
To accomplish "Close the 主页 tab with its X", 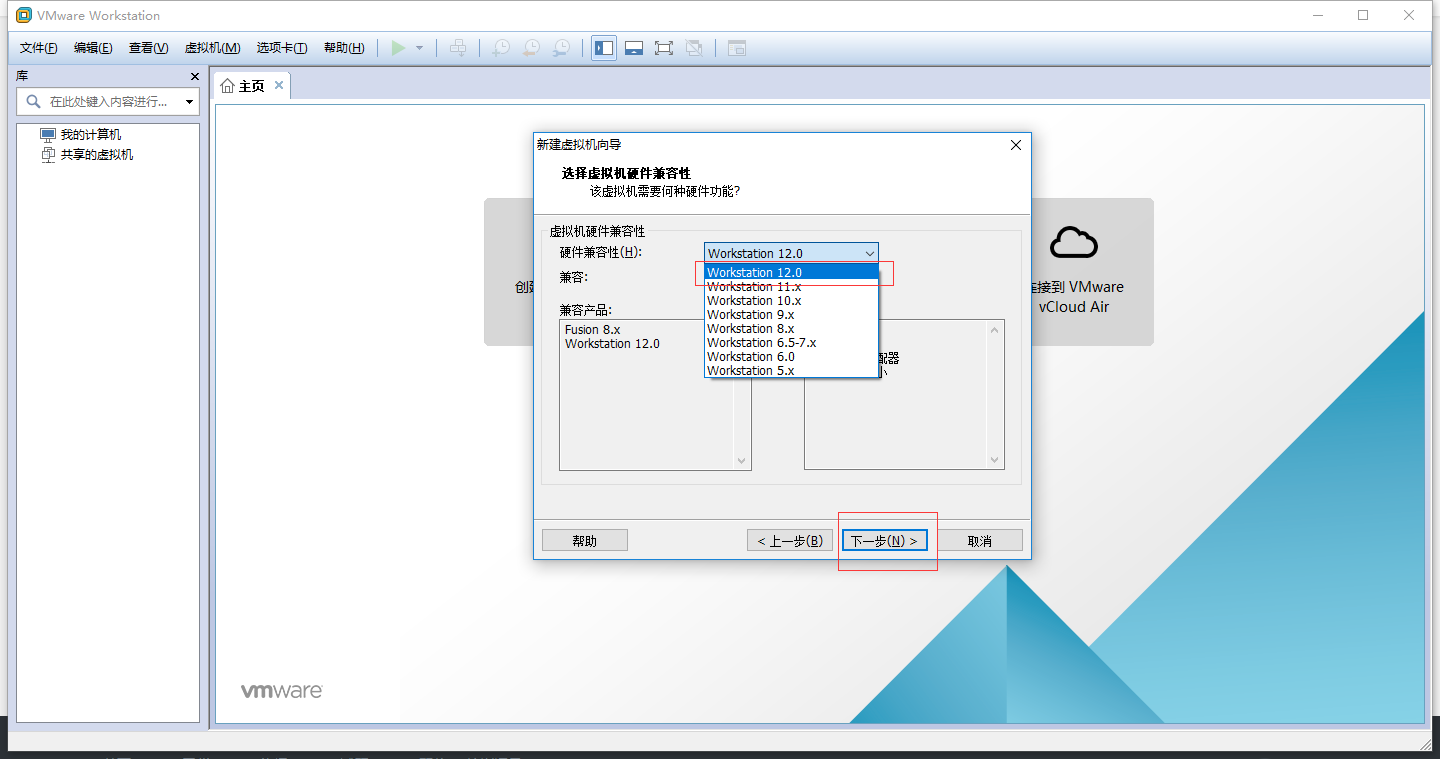I will click(x=279, y=85).
